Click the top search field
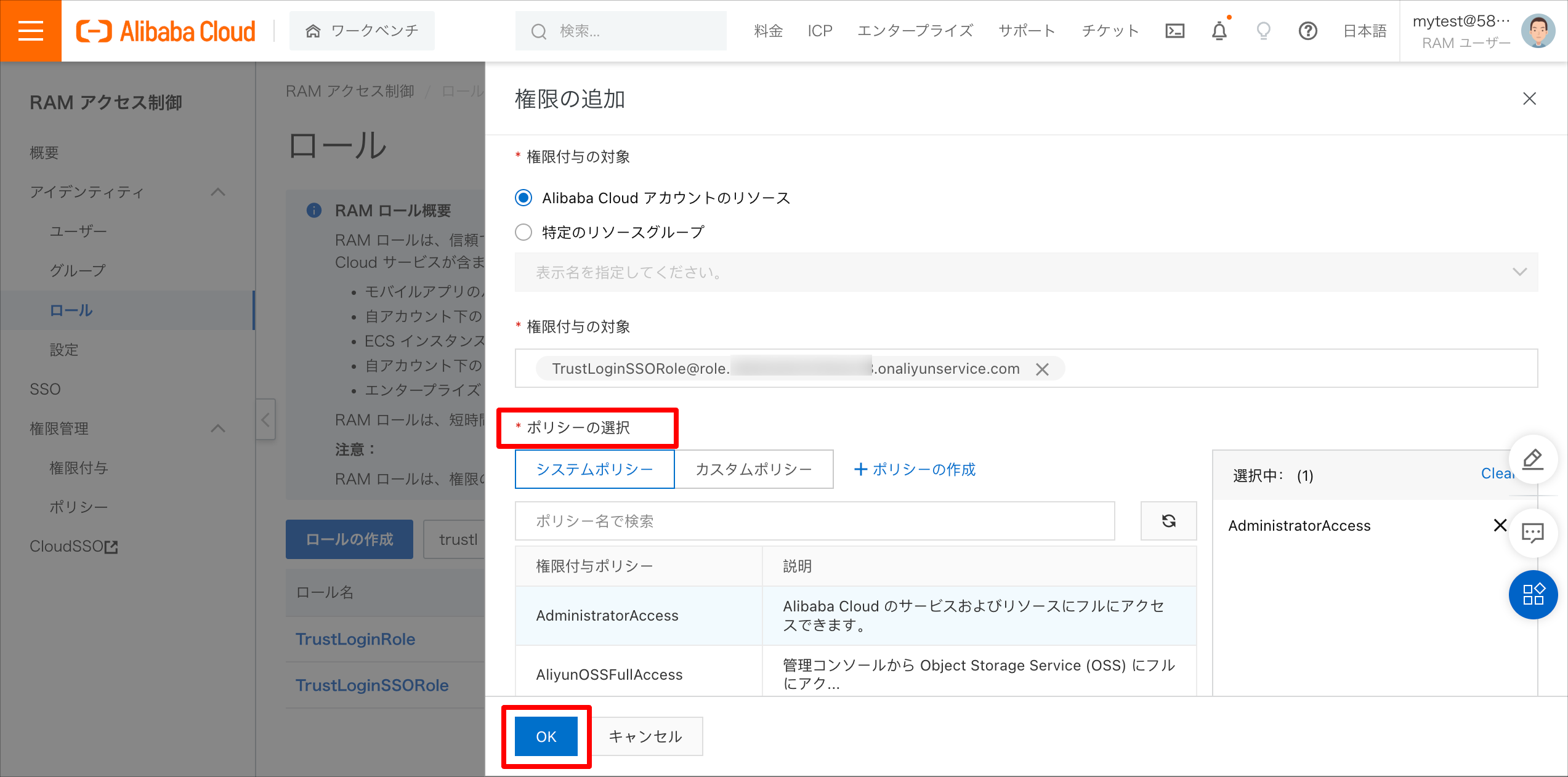 click(x=621, y=31)
